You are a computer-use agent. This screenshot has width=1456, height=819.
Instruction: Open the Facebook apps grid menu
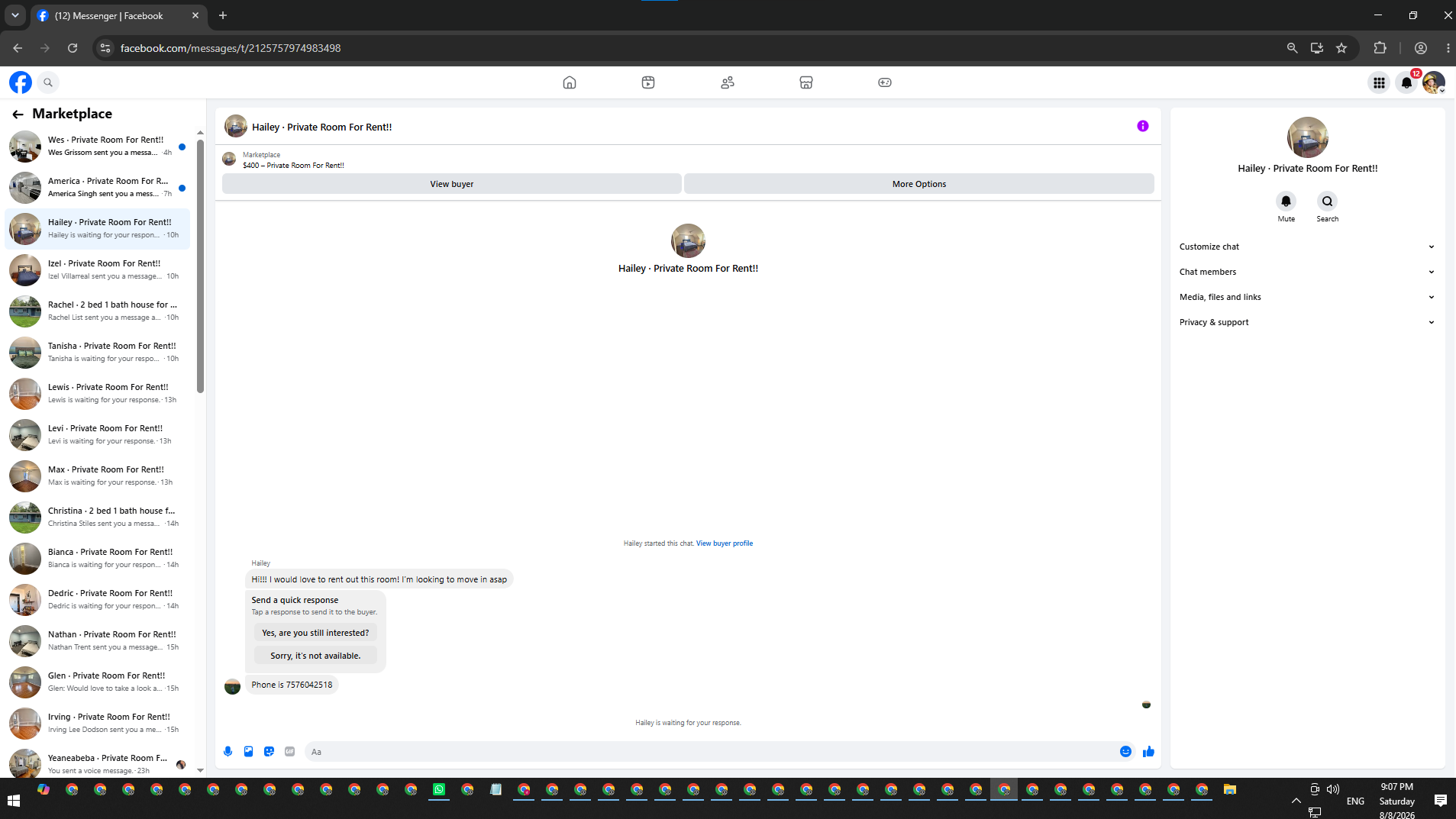(1379, 82)
